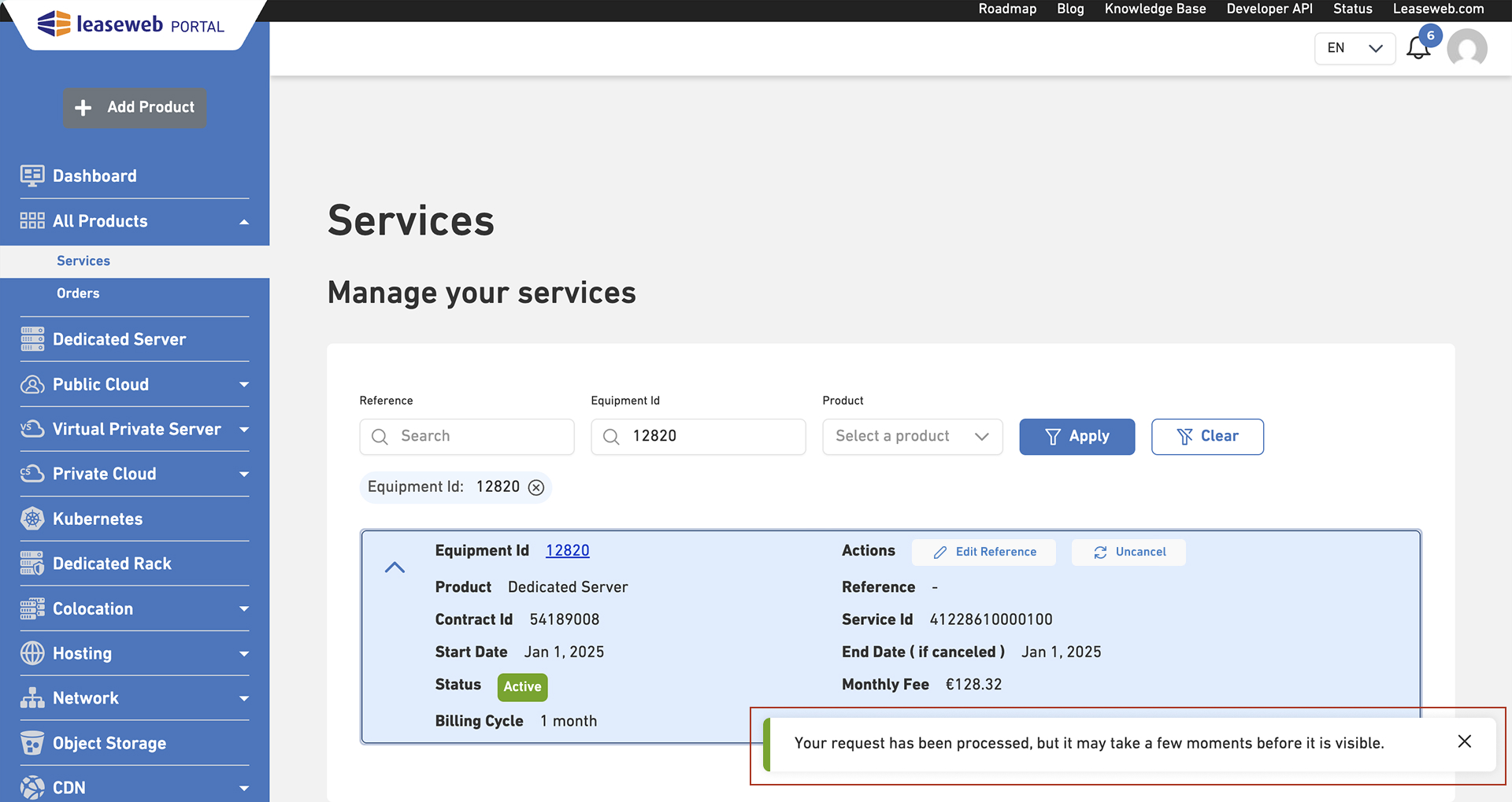
Task: Open the Blog link
Action: [x=1070, y=9]
